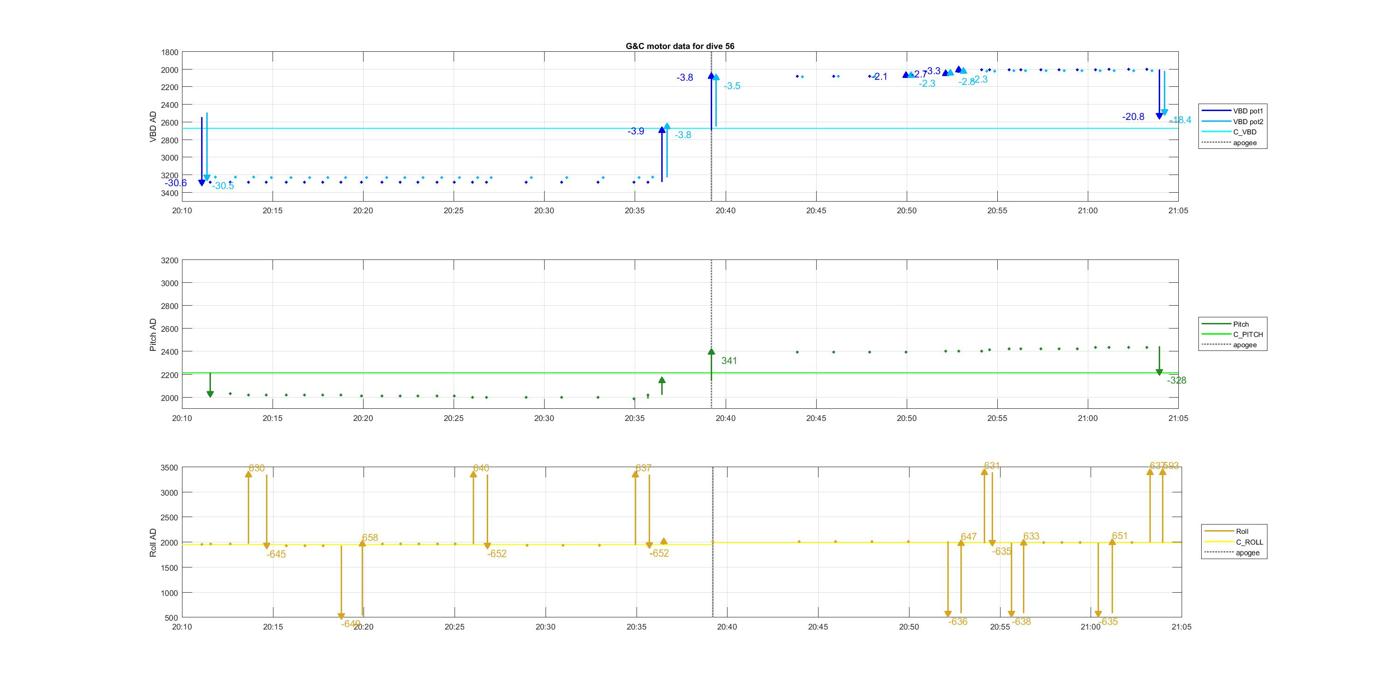This screenshot has height=693, width=1400.
Task: Click the "3400" tick on the VBD axis
Action: (x=170, y=192)
